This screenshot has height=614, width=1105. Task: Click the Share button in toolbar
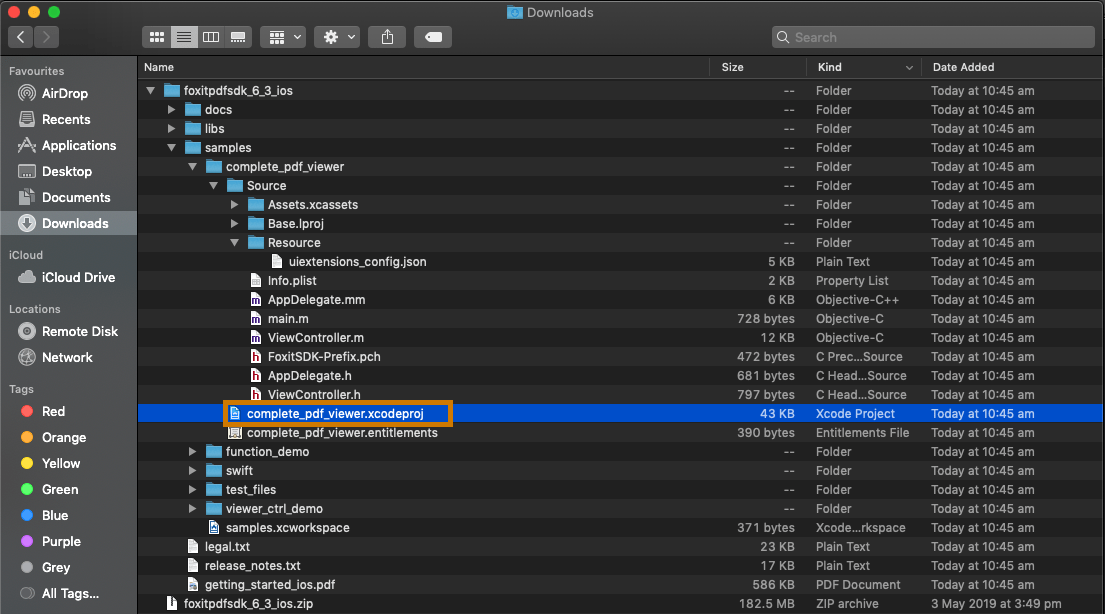pyautogui.click(x=388, y=37)
